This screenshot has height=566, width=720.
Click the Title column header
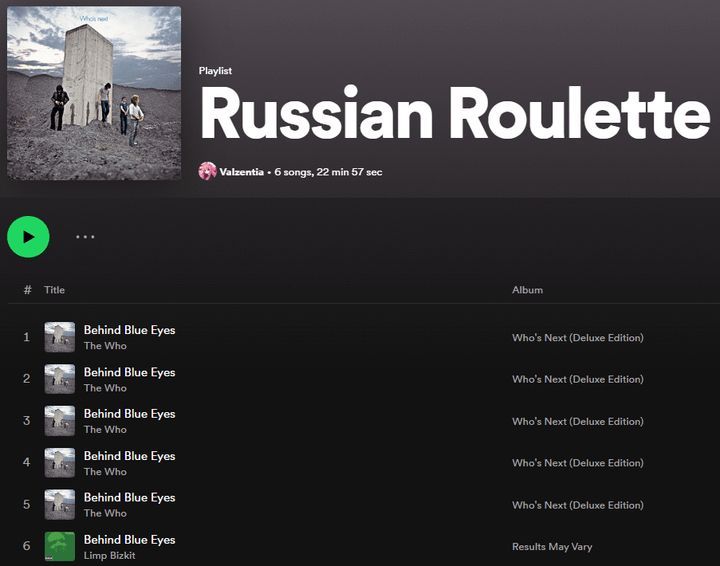point(54,290)
